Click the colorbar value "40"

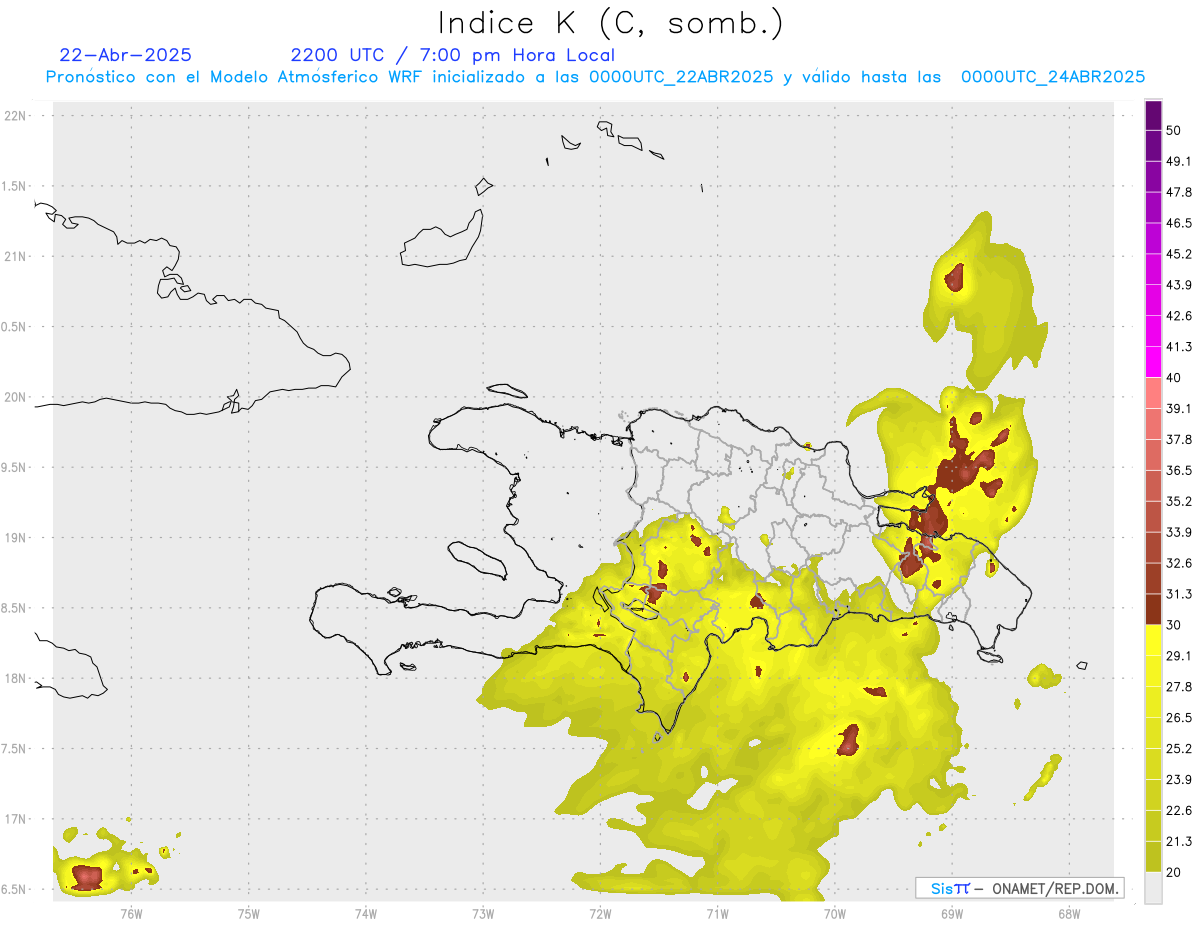pyautogui.click(x=1175, y=377)
